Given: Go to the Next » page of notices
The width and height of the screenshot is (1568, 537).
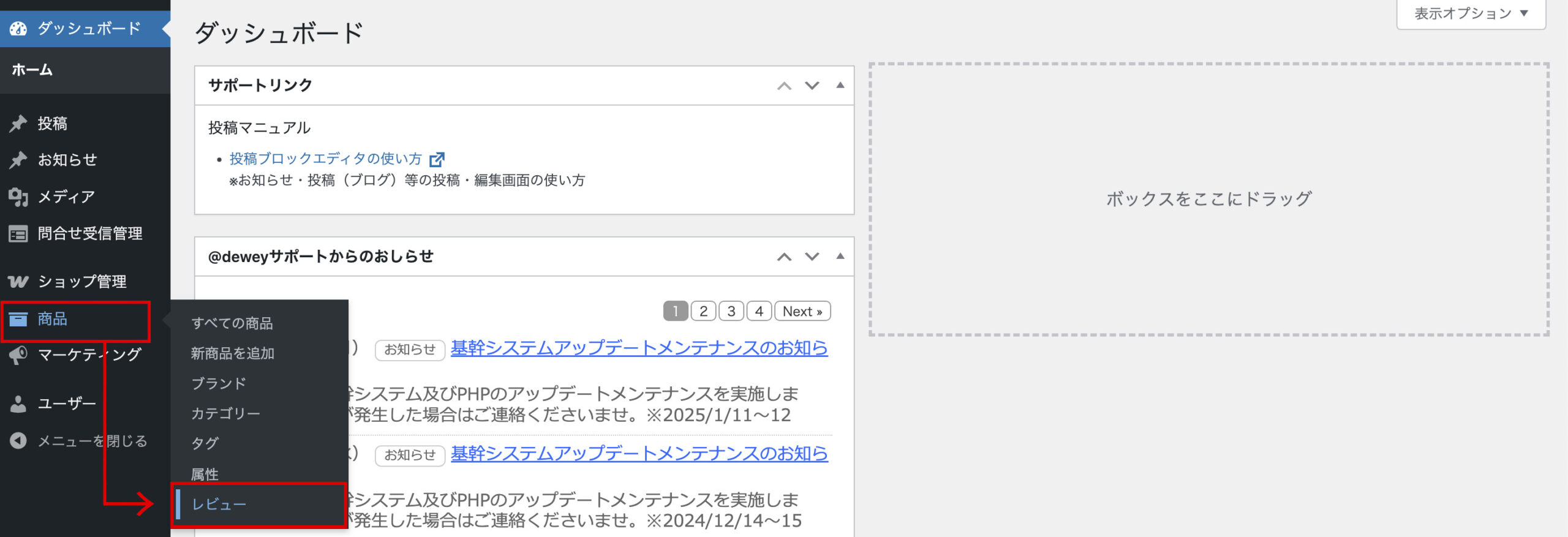Looking at the screenshot, I should click(802, 312).
